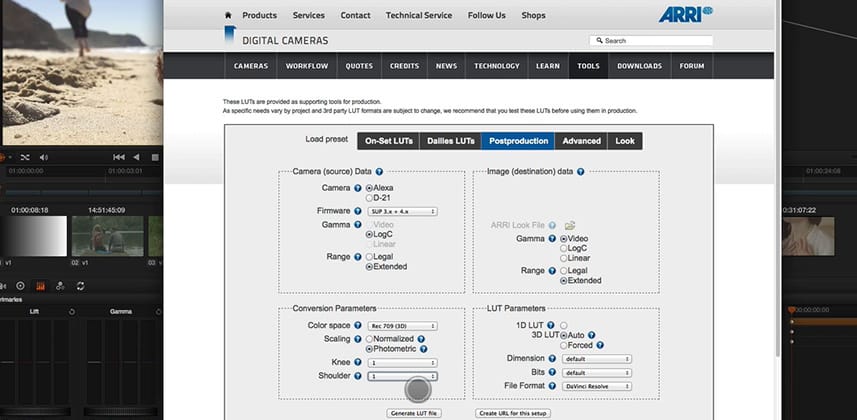
Task: Open help icon next to Dimension
Action: (552, 359)
